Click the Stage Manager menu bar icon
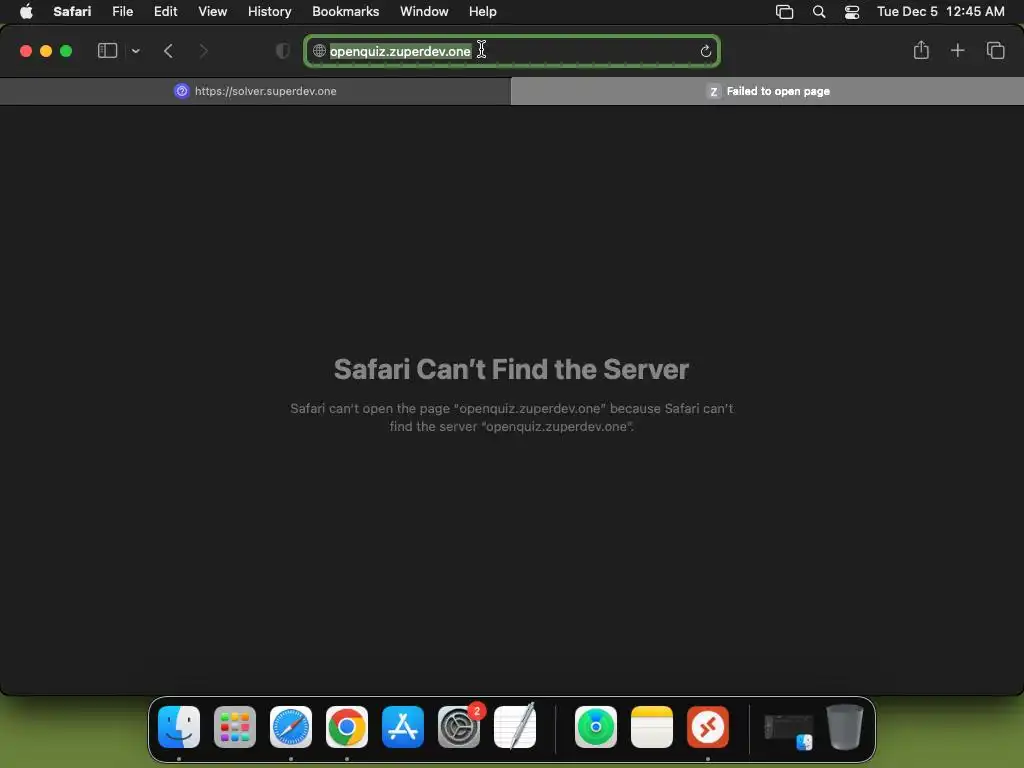 point(784,12)
